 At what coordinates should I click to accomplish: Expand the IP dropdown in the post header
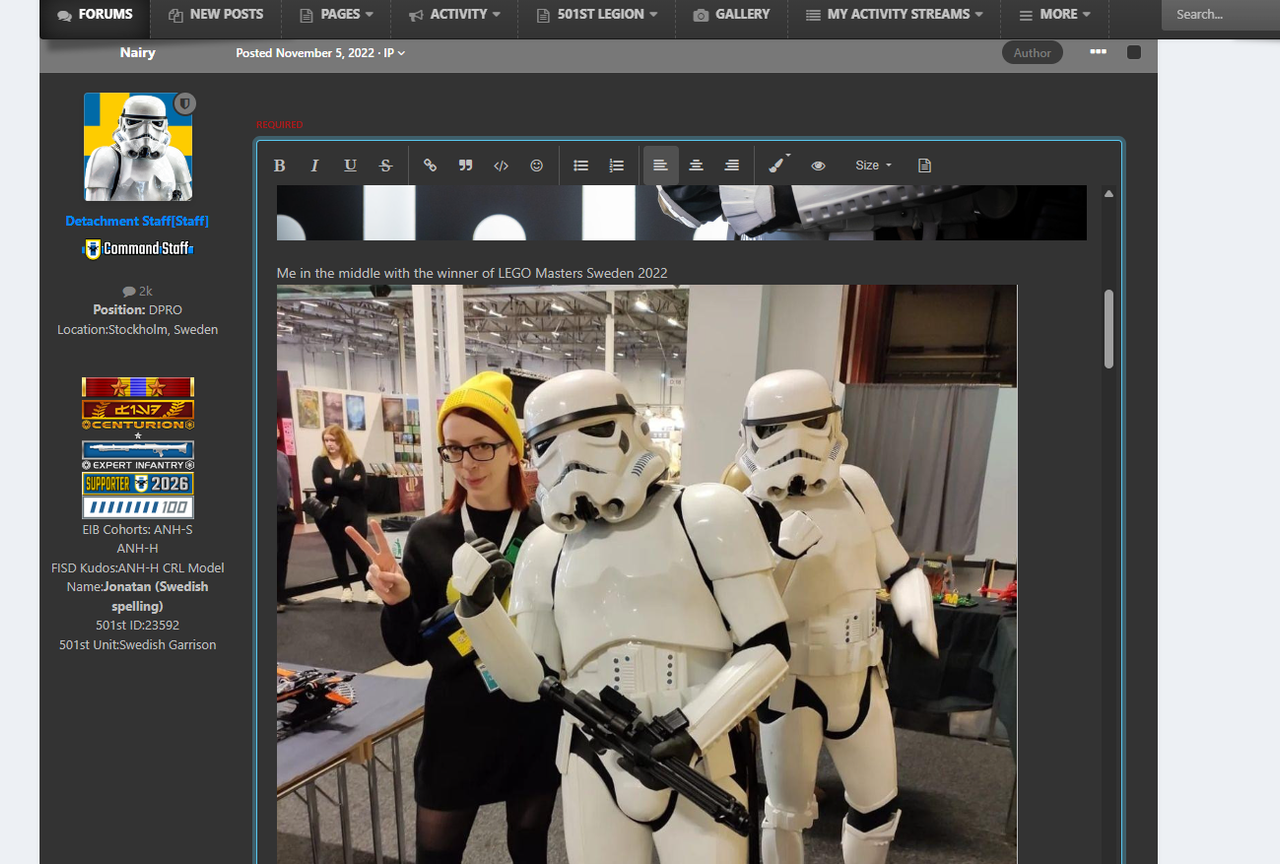click(x=395, y=53)
